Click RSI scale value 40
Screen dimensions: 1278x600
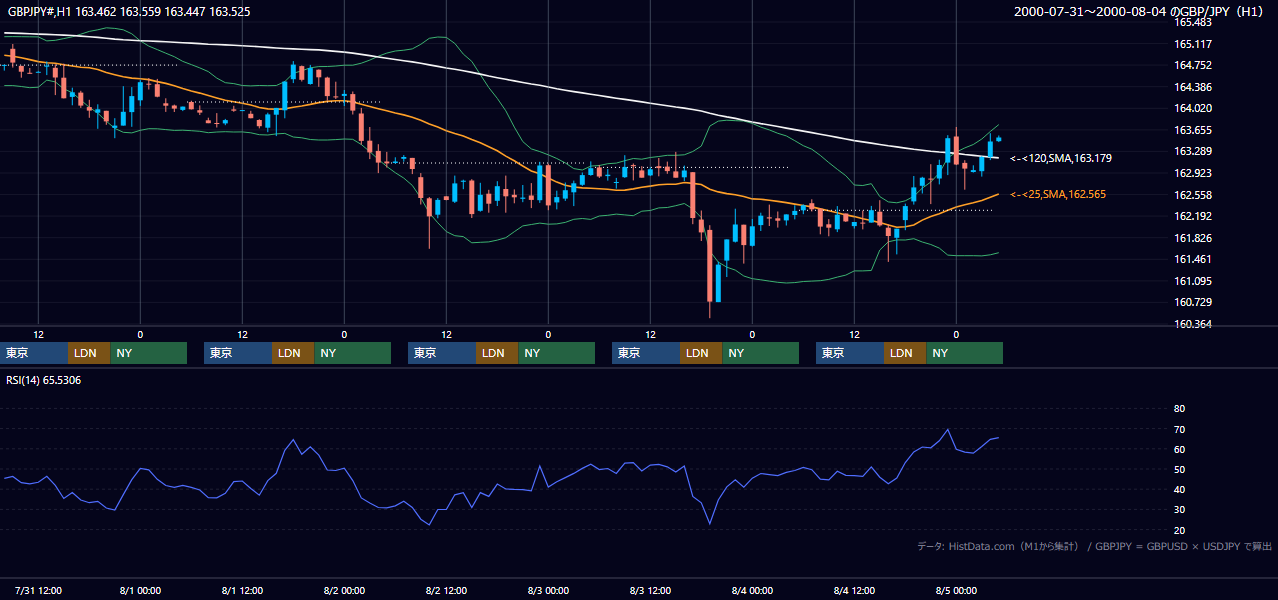click(1180, 489)
